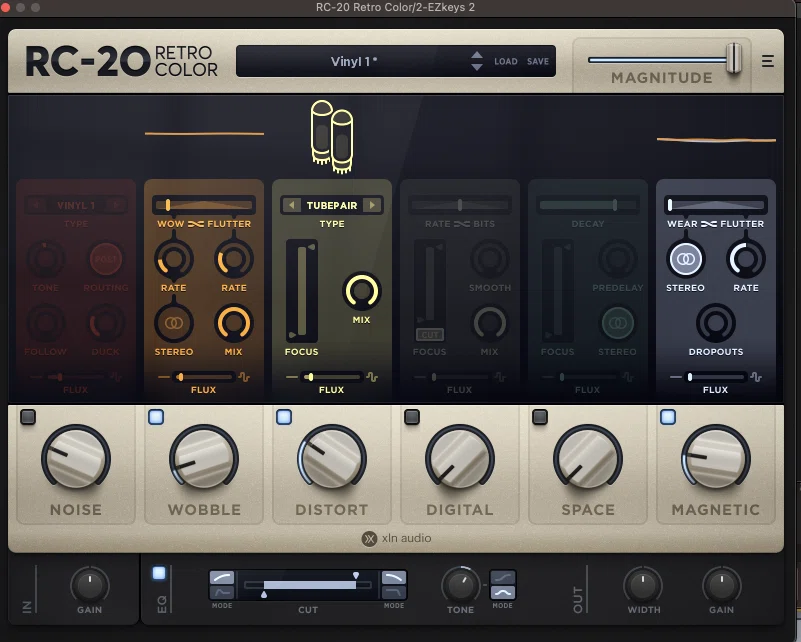Click the Wobble Flux slider
The image size is (801, 642).
(x=204, y=377)
